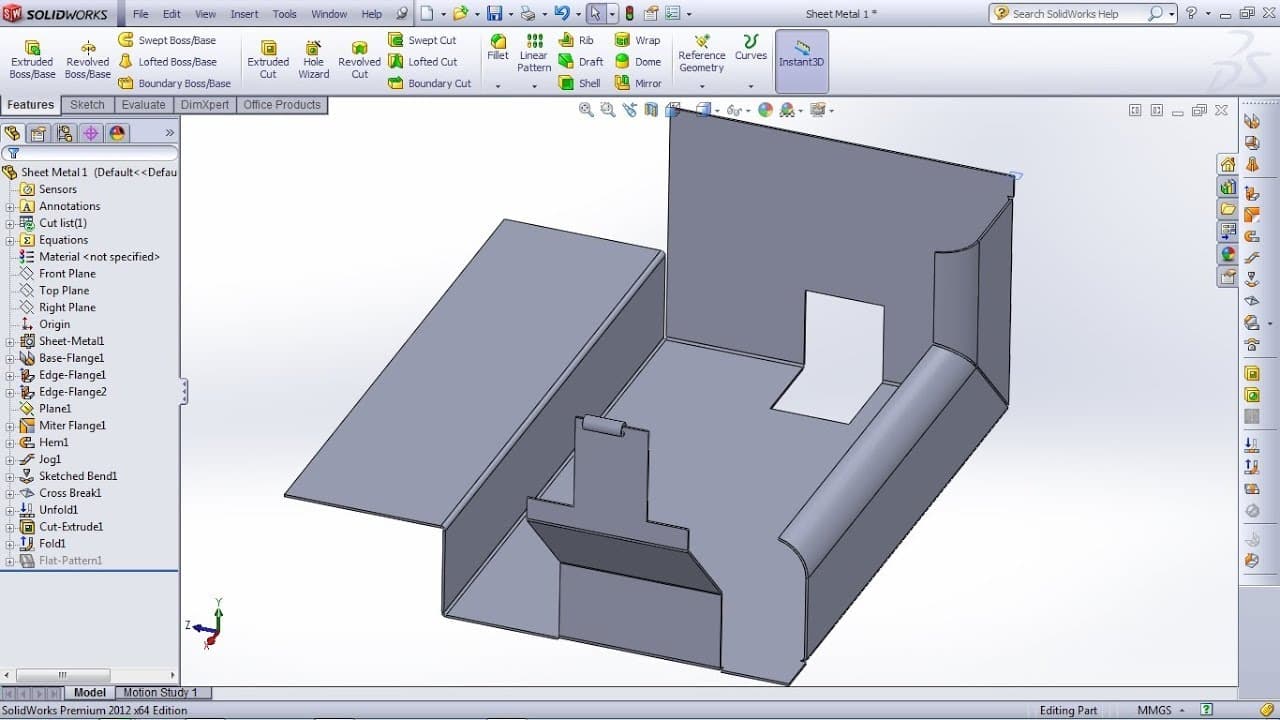Select the Zoom to Area icon

pos(608,110)
